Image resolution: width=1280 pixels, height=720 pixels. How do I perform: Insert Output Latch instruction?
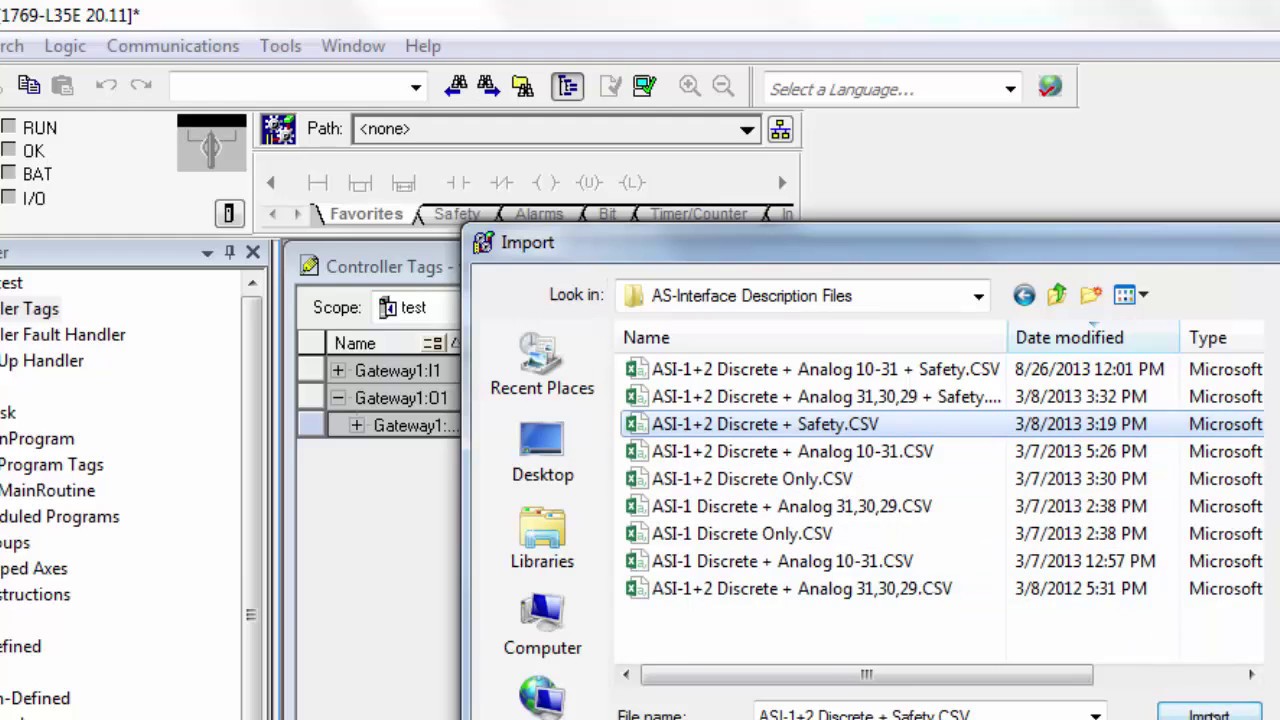[x=632, y=182]
